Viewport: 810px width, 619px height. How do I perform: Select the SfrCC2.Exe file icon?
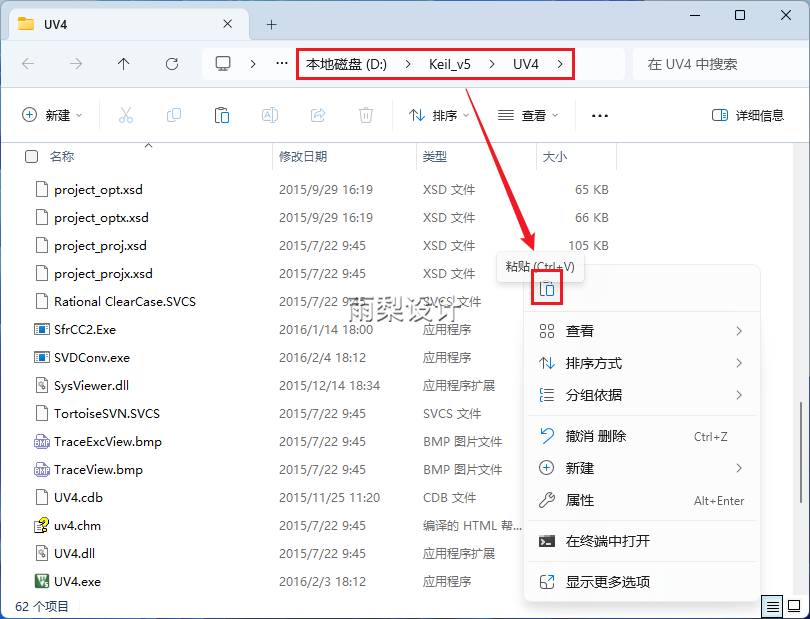pos(42,329)
